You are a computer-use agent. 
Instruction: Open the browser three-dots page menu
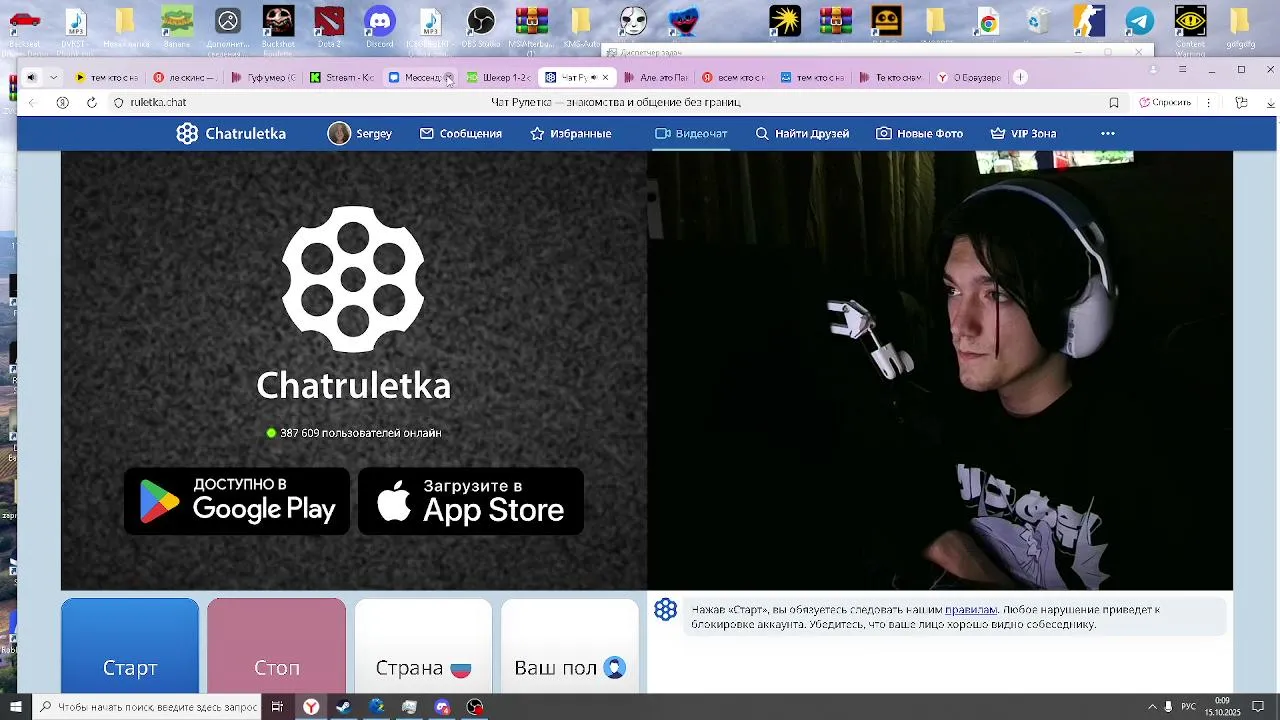[x=1209, y=103]
